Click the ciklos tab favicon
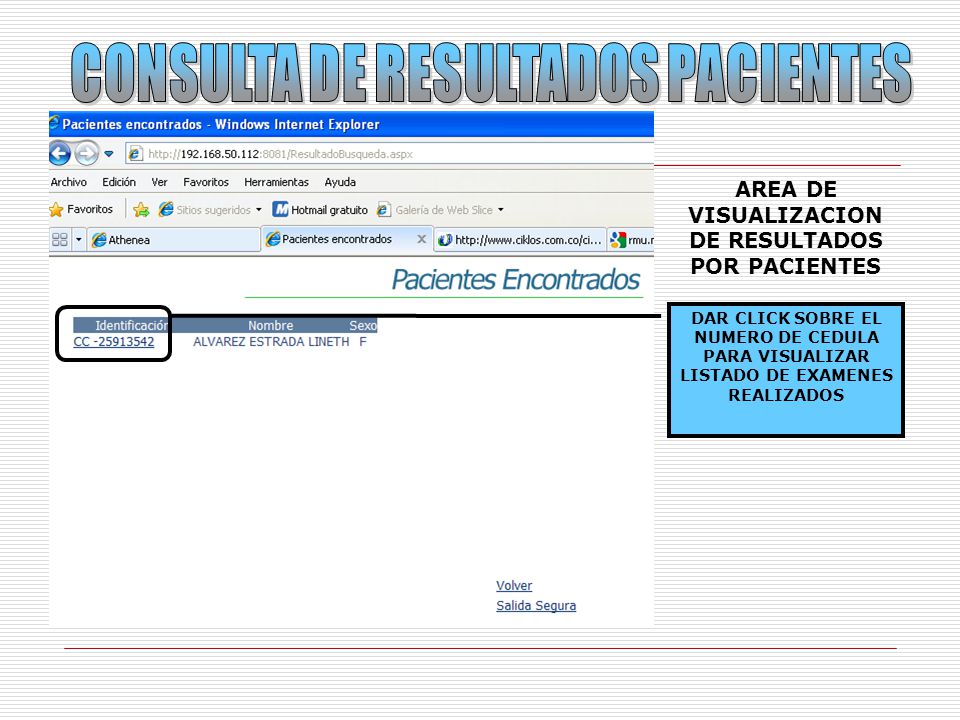This screenshot has width=960, height=720. pyautogui.click(x=445, y=240)
